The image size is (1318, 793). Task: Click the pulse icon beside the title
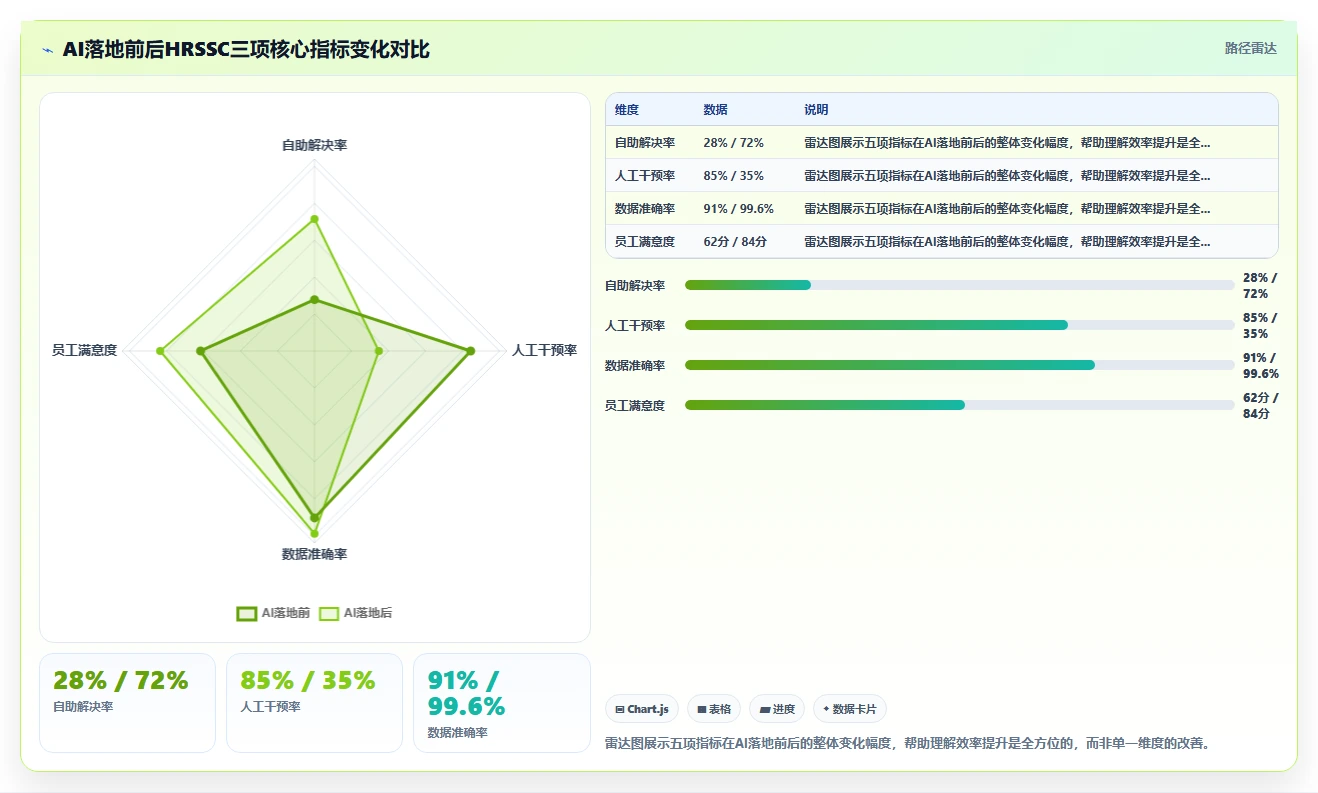click(x=48, y=50)
